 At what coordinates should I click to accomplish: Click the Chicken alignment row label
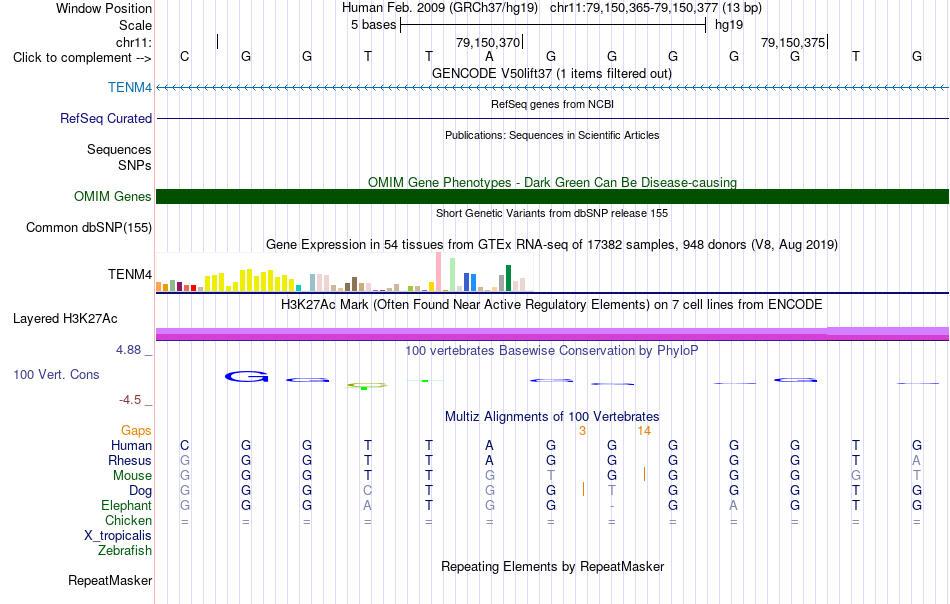128,520
